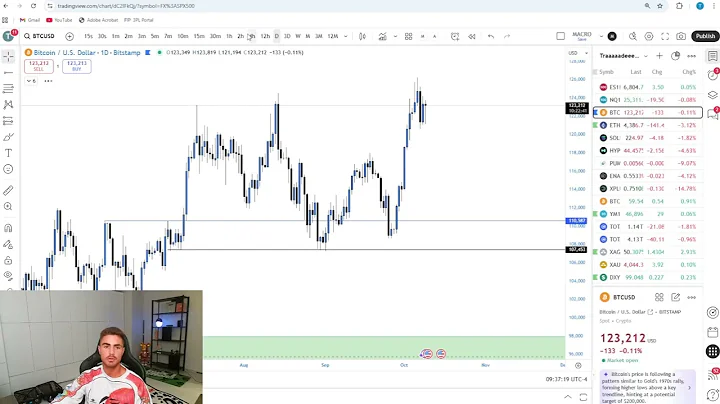This screenshot has height=404, width=720.
Task: Add symbol to compare with plus icon
Action: click(x=69, y=36)
